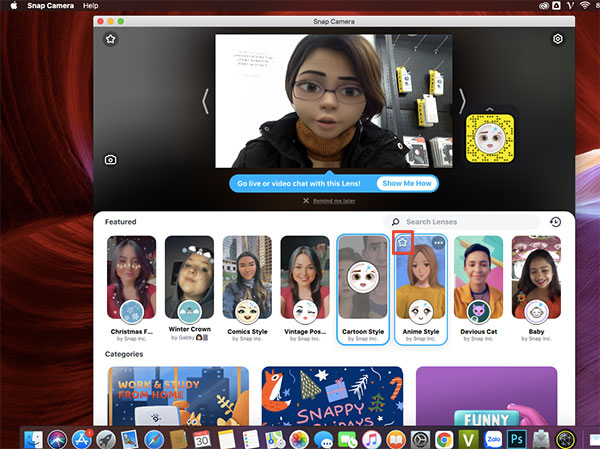Open lens history clock icon
600x449 pixels.
pyautogui.click(x=555, y=222)
